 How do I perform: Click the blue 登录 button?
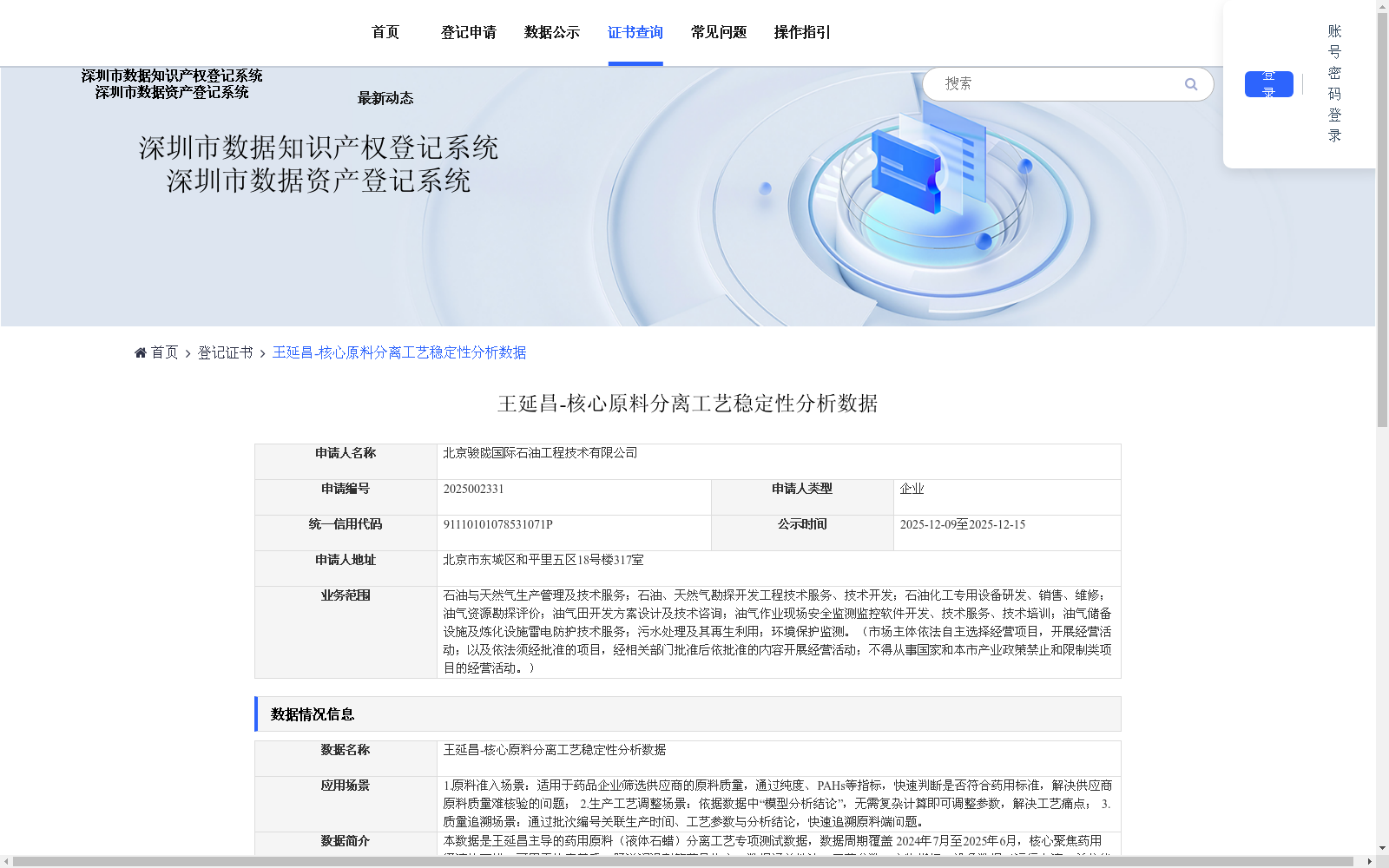pos(1269,84)
